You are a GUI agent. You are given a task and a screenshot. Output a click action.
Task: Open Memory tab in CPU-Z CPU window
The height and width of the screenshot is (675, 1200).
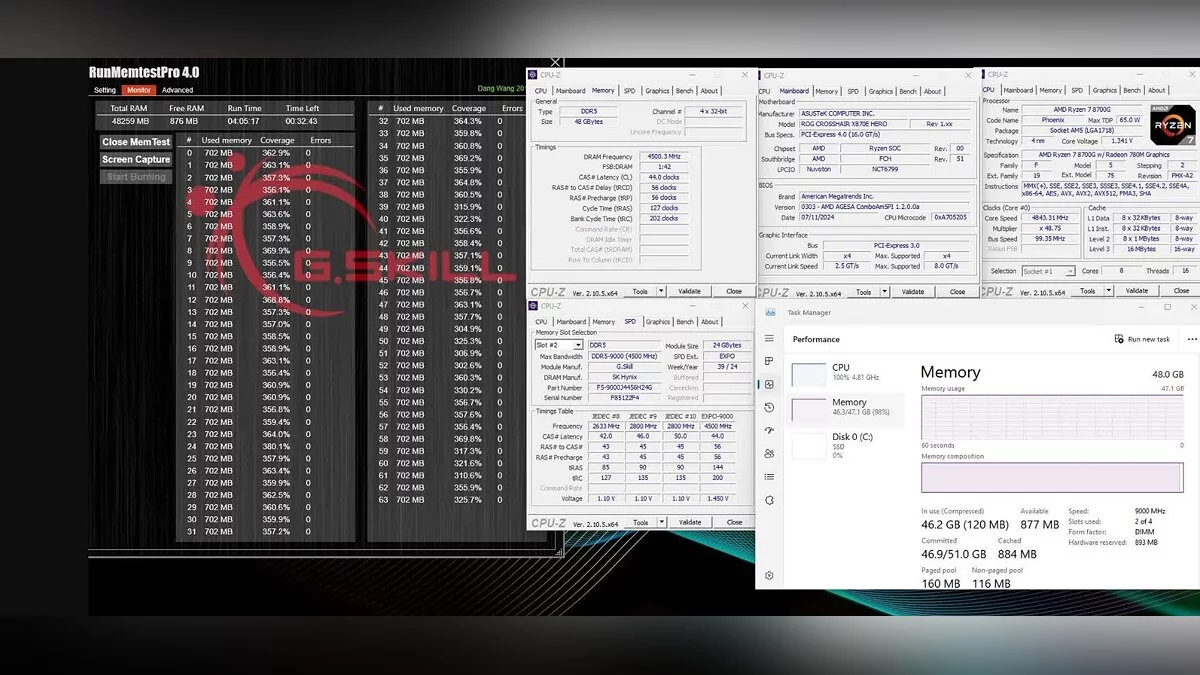(1051, 91)
